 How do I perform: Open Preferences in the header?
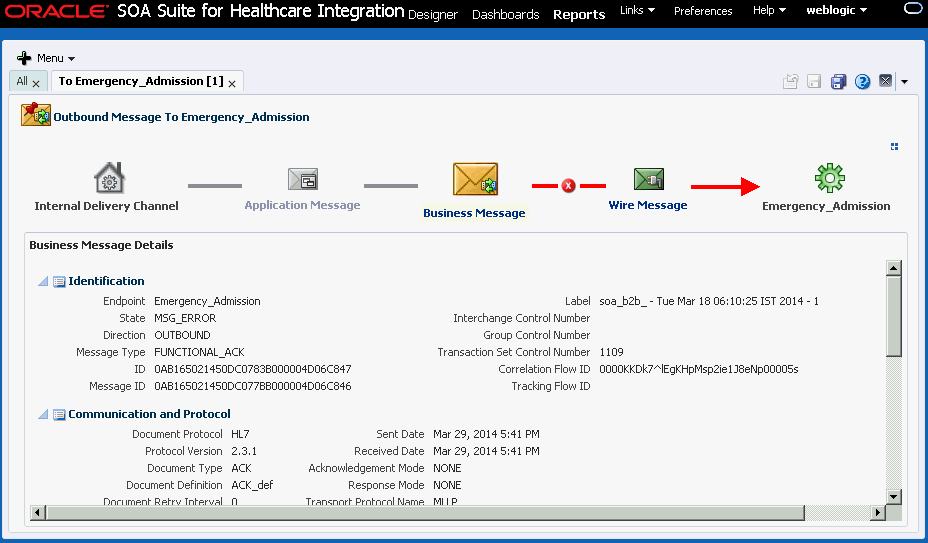pyautogui.click(x=703, y=11)
